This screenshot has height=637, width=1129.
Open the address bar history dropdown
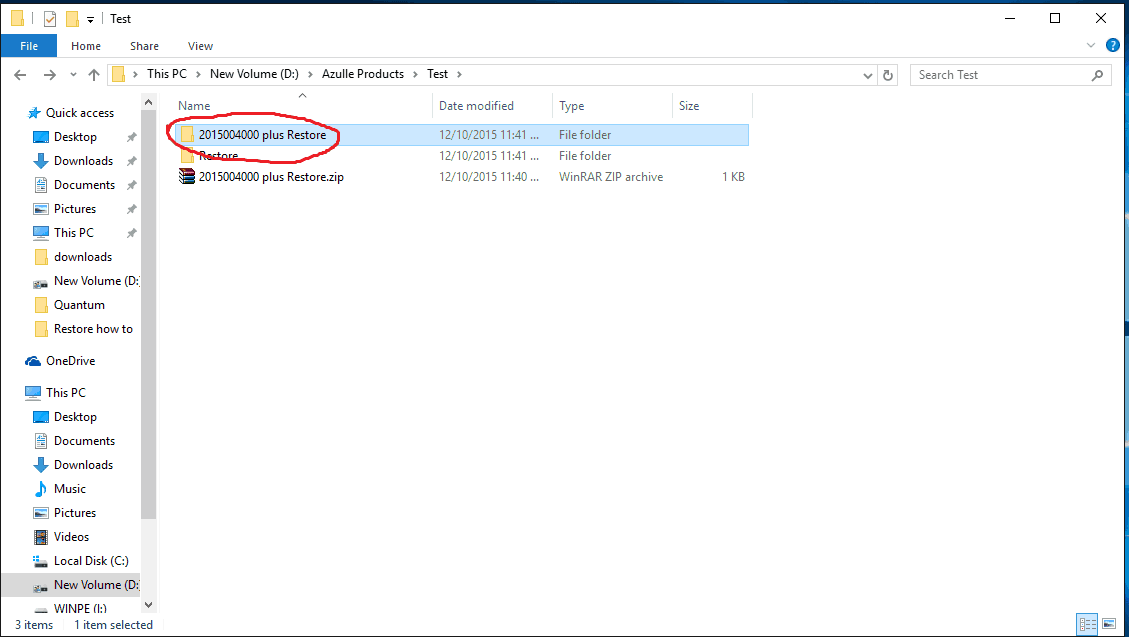click(x=867, y=75)
